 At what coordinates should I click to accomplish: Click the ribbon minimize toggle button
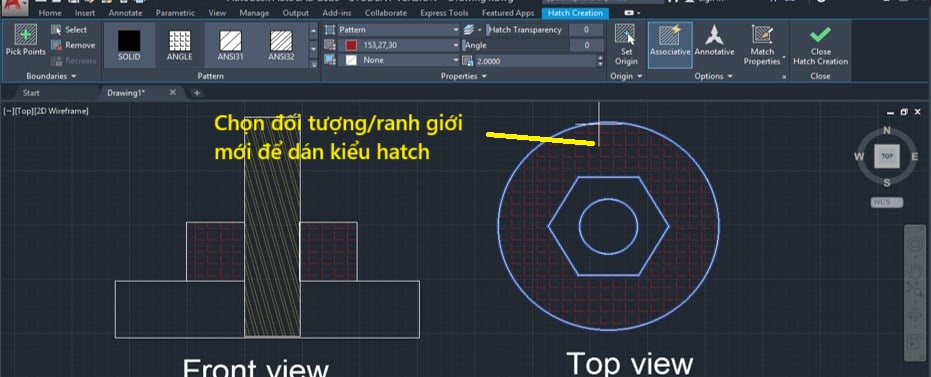[x=629, y=12]
